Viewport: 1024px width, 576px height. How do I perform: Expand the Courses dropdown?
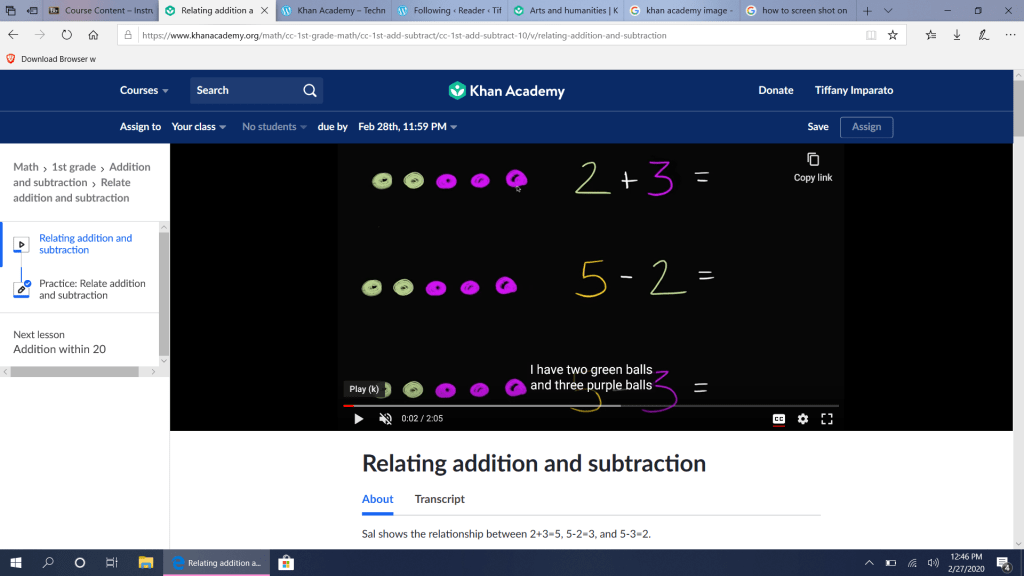(144, 90)
